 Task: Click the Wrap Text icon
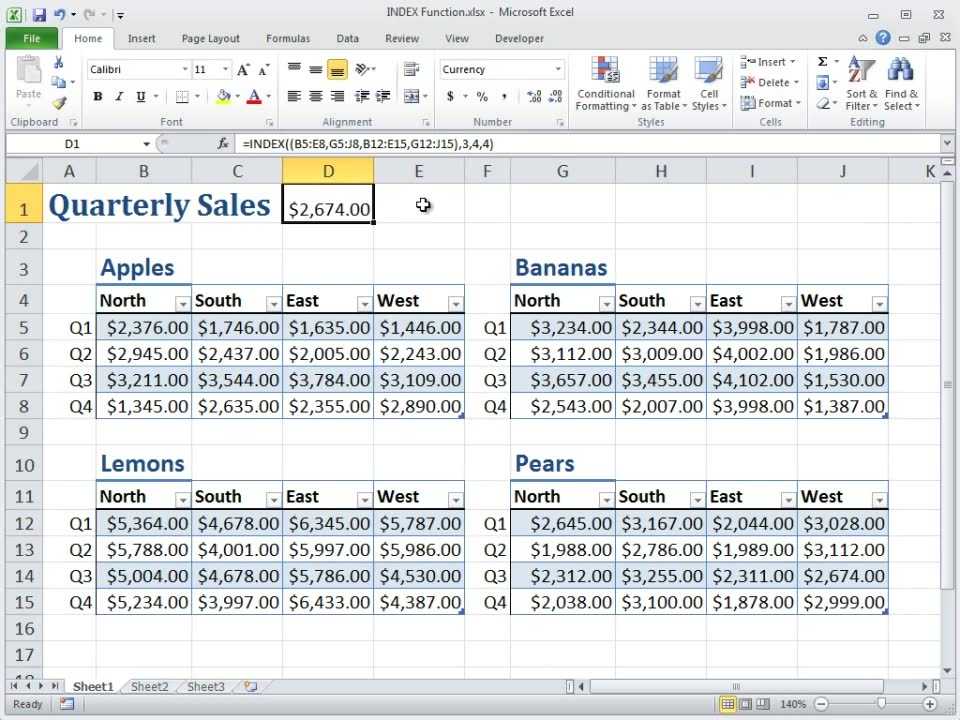411,70
